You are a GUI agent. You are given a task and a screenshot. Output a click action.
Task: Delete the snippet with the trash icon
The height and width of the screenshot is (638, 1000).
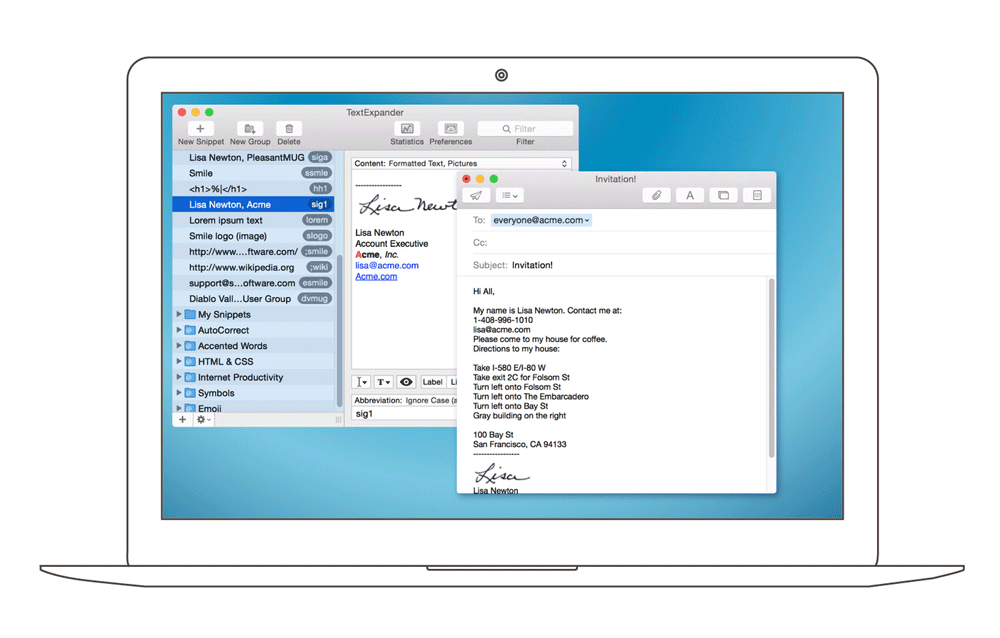click(289, 129)
